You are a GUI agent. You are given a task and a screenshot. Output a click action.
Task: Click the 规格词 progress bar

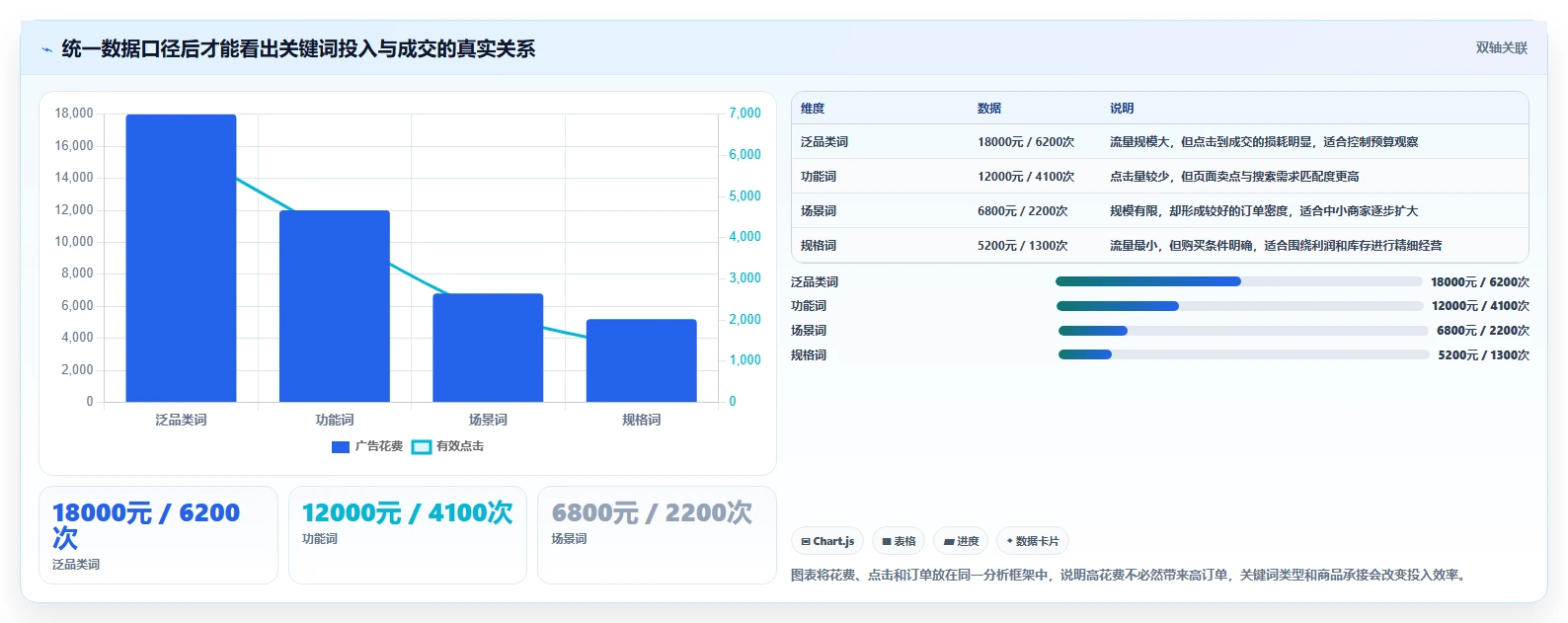tap(1244, 354)
